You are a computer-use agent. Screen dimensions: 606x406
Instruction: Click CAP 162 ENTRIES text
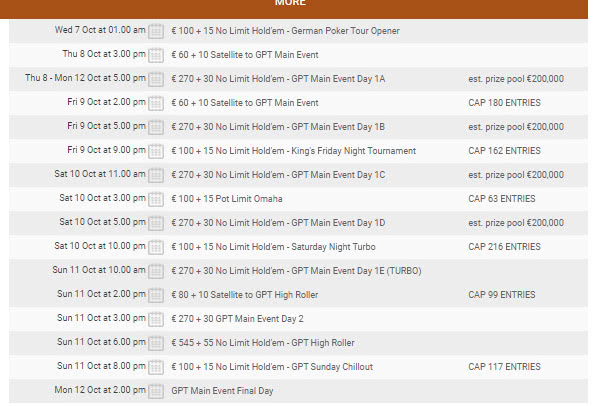[x=504, y=151]
